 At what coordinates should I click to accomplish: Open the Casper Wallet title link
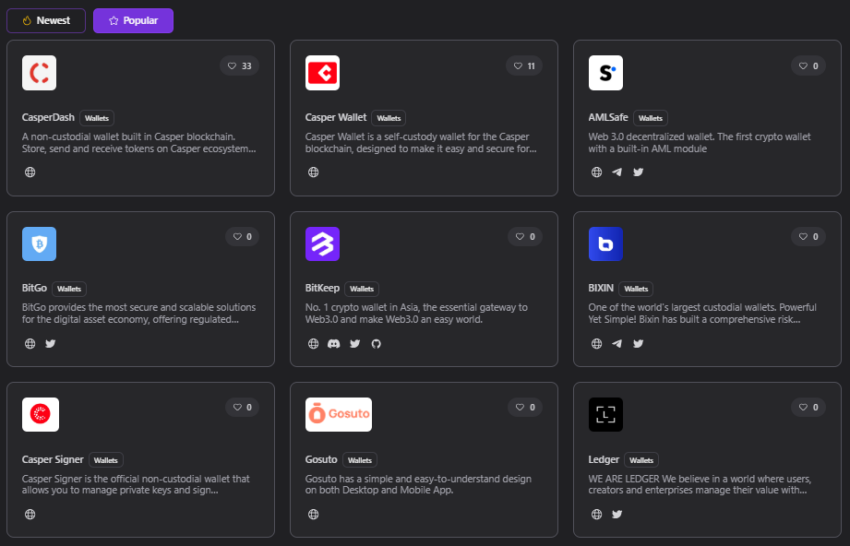[x=336, y=118]
